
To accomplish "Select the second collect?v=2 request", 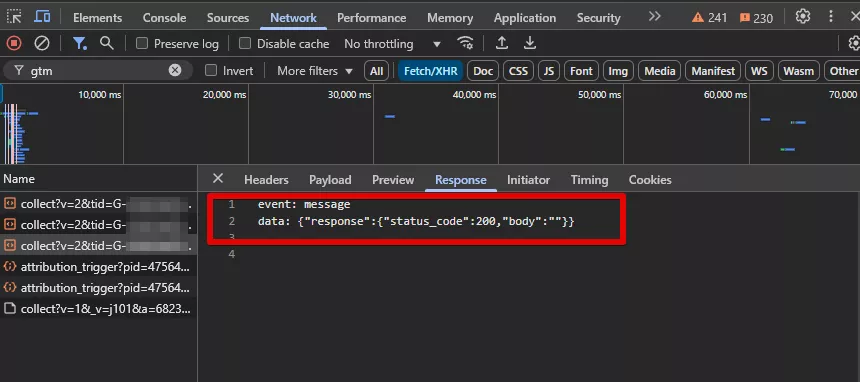I will (x=99, y=224).
